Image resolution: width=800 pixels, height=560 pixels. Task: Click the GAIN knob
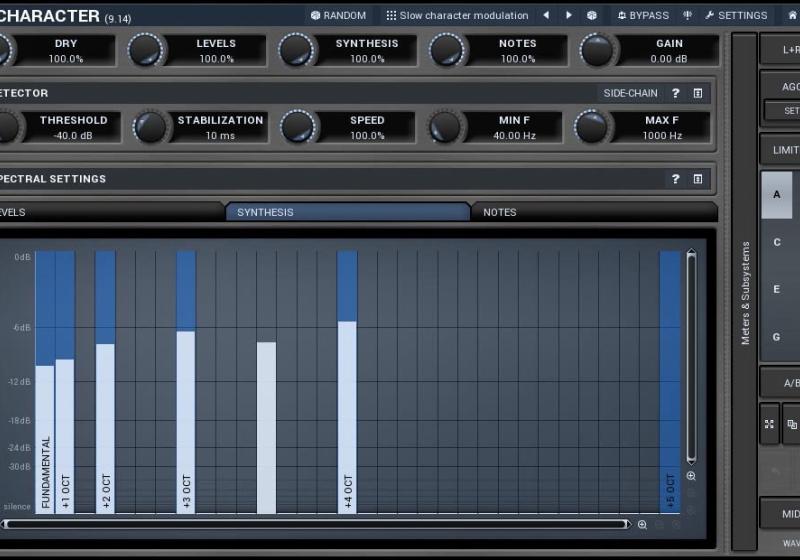[597, 50]
